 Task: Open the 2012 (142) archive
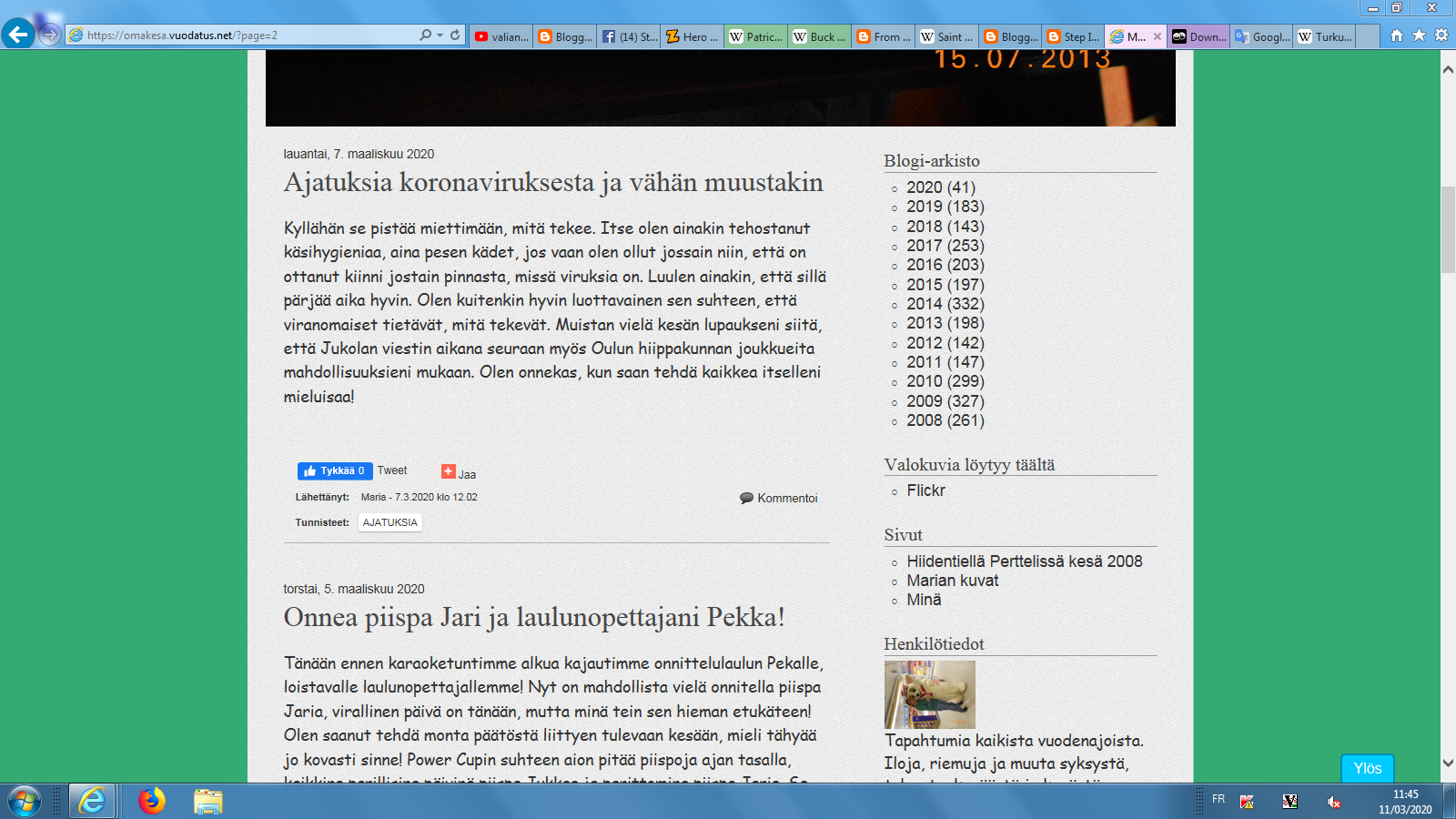[x=945, y=343]
